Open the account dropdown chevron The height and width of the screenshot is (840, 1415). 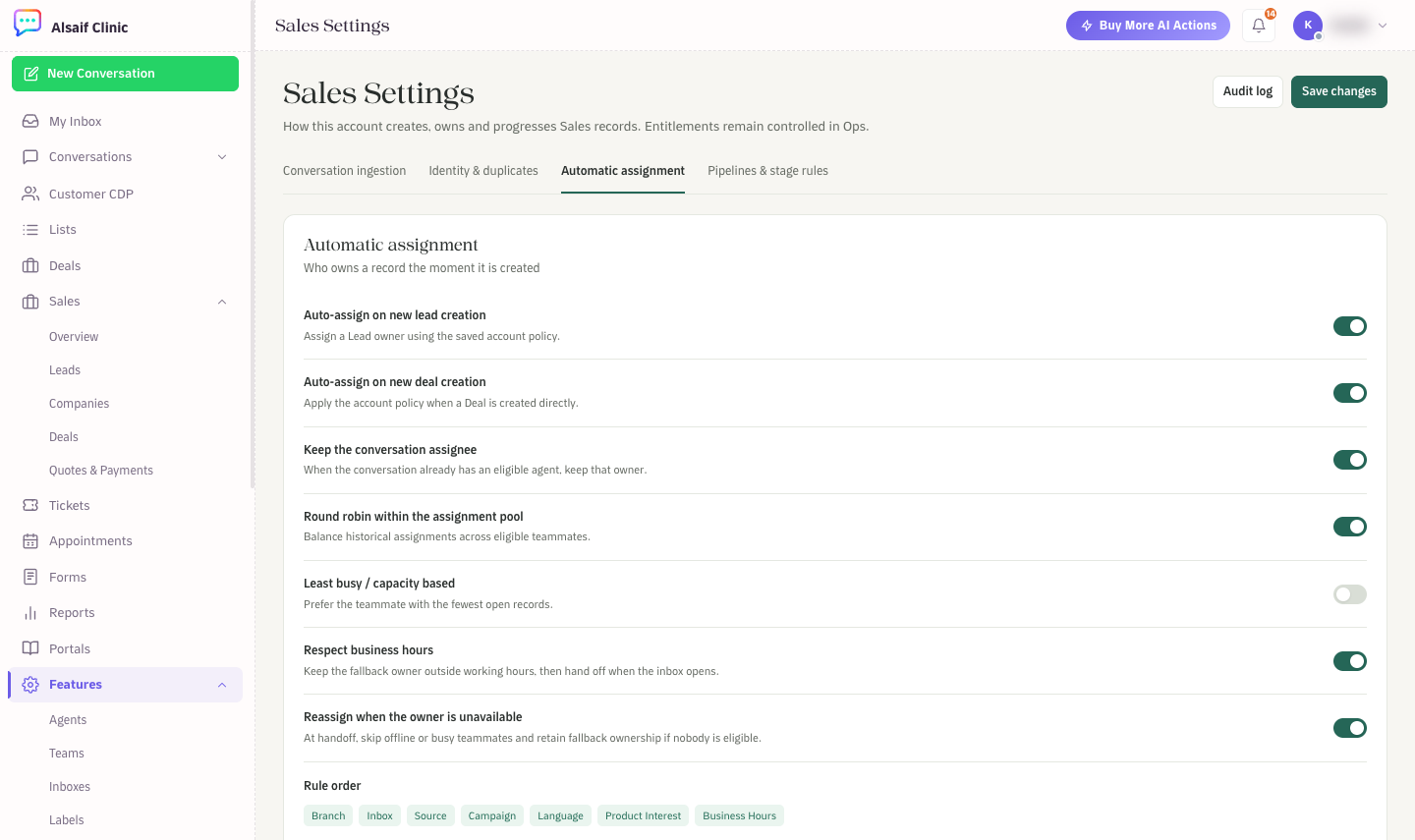click(1383, 26)
